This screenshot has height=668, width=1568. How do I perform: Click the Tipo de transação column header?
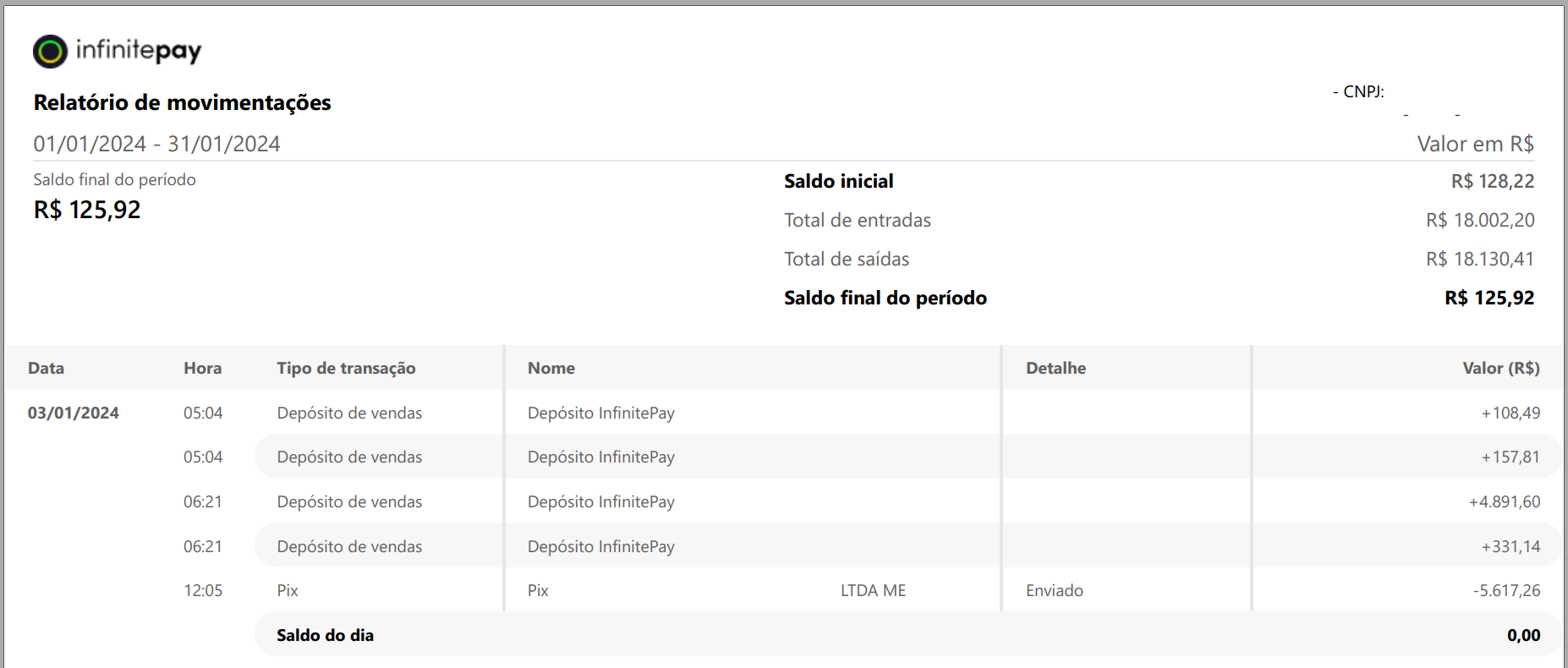346,368
